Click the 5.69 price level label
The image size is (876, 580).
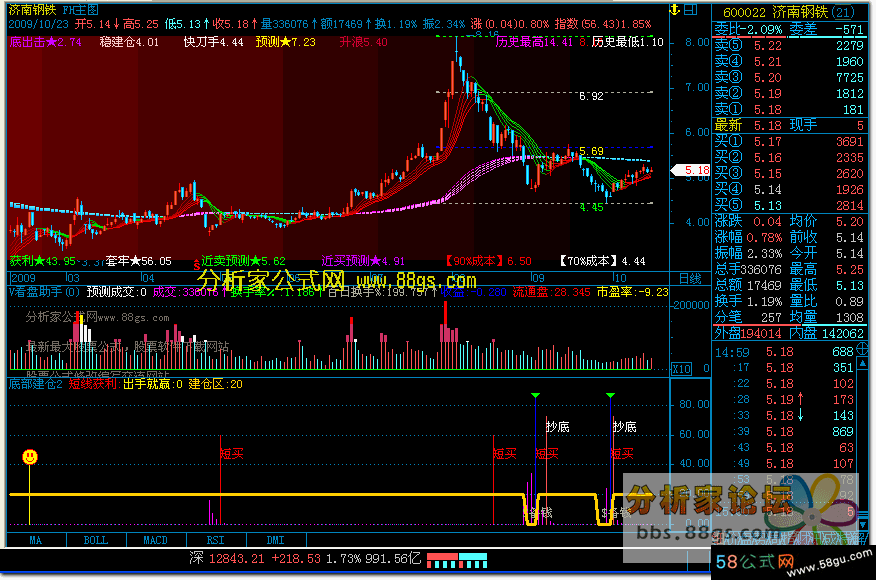click(x=592, y=151)
